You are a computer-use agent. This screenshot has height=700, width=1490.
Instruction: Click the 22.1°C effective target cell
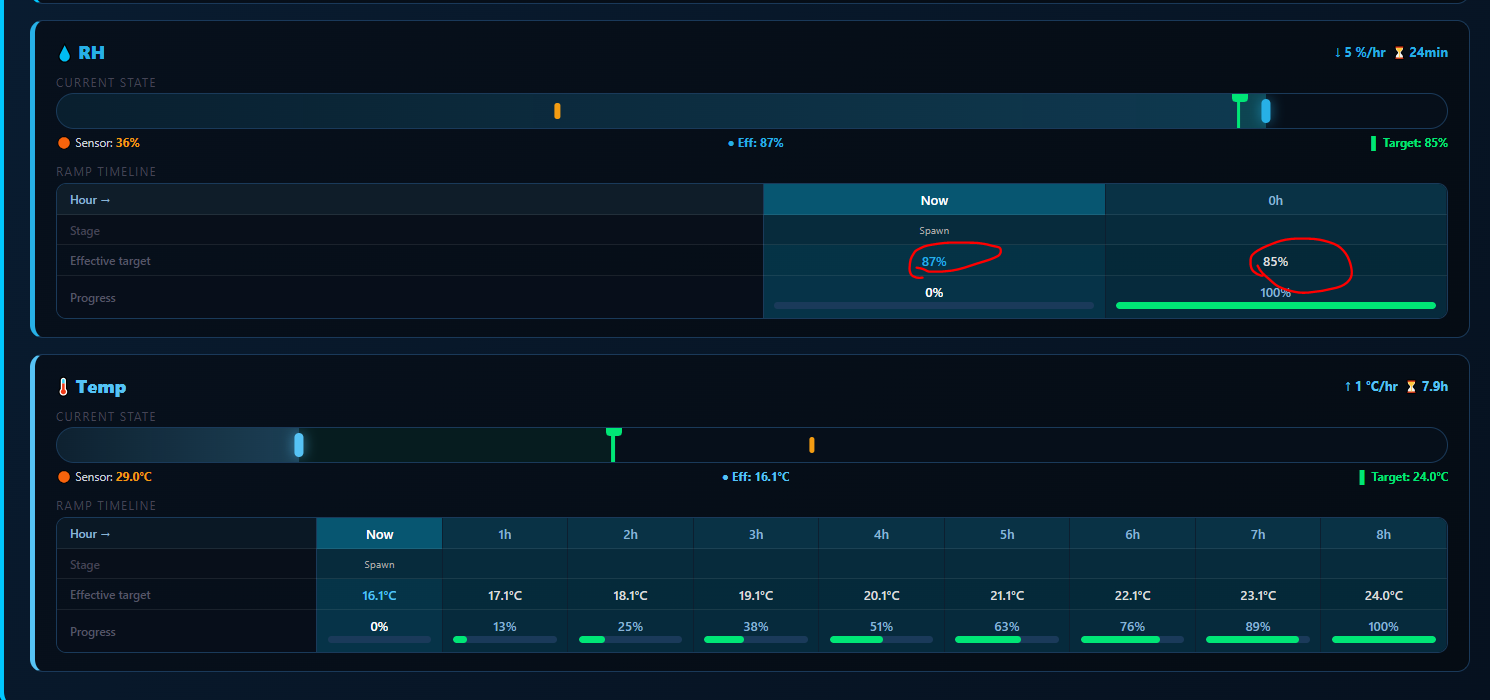tap(1132, 595)
